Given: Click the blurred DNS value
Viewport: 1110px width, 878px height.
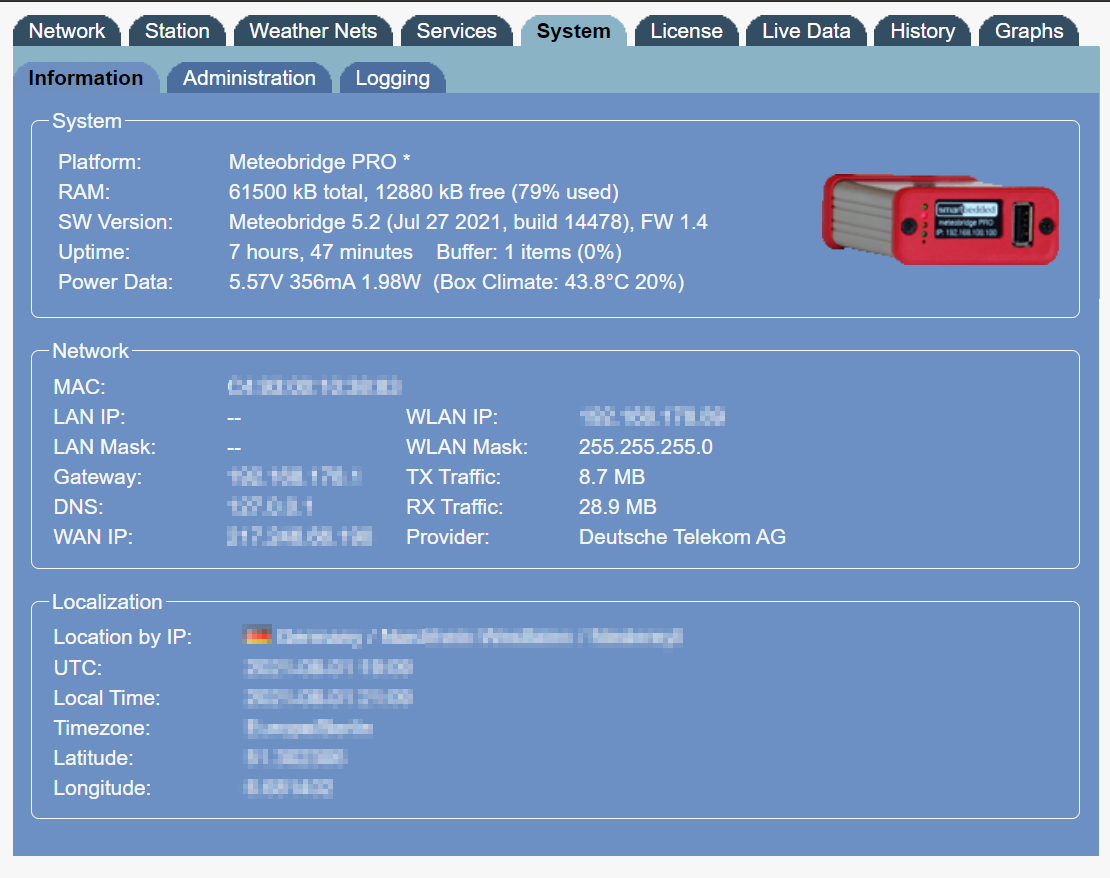Looking at the screenshot, I should (270, 507).
